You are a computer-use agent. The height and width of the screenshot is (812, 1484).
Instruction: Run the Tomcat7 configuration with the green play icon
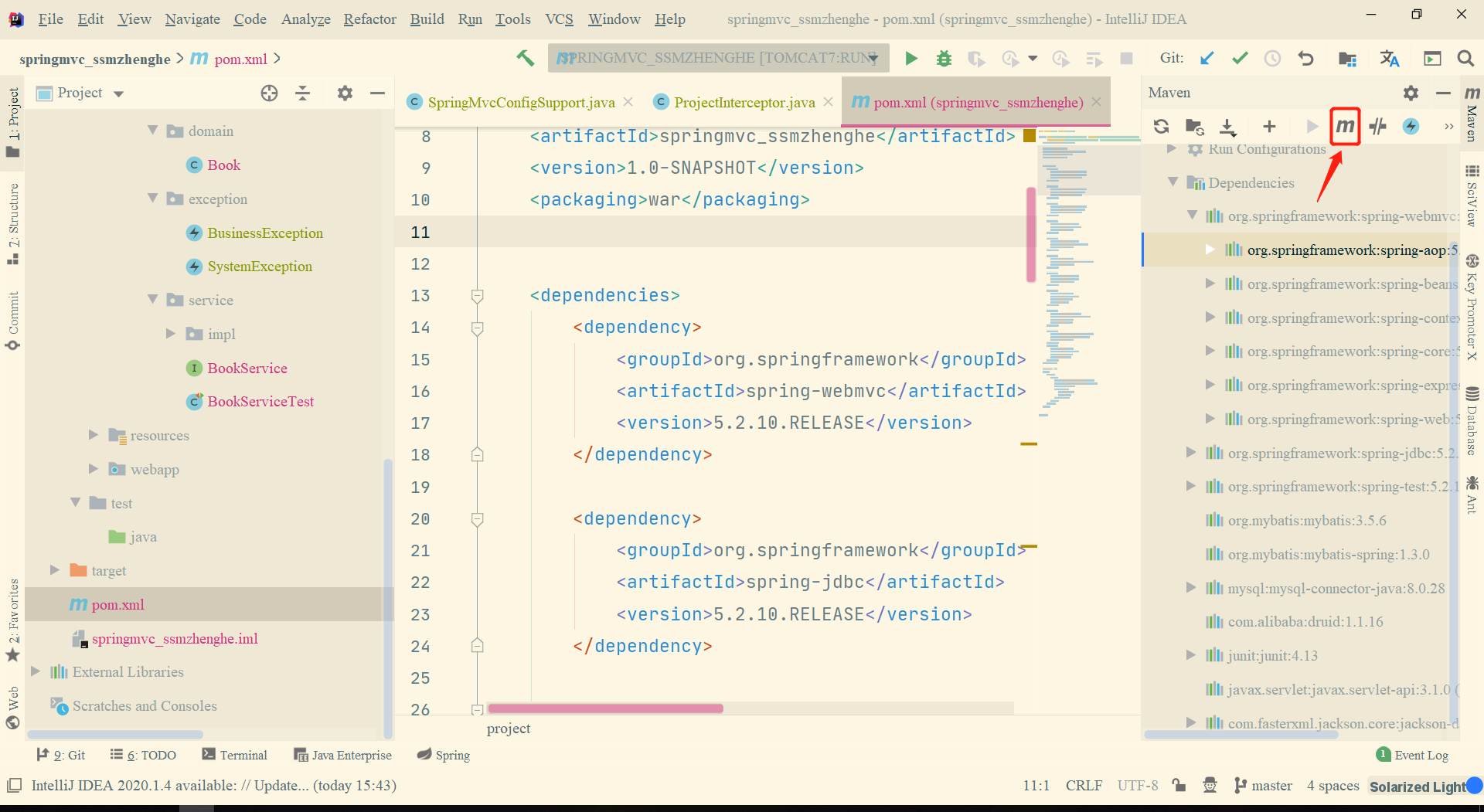911,58
